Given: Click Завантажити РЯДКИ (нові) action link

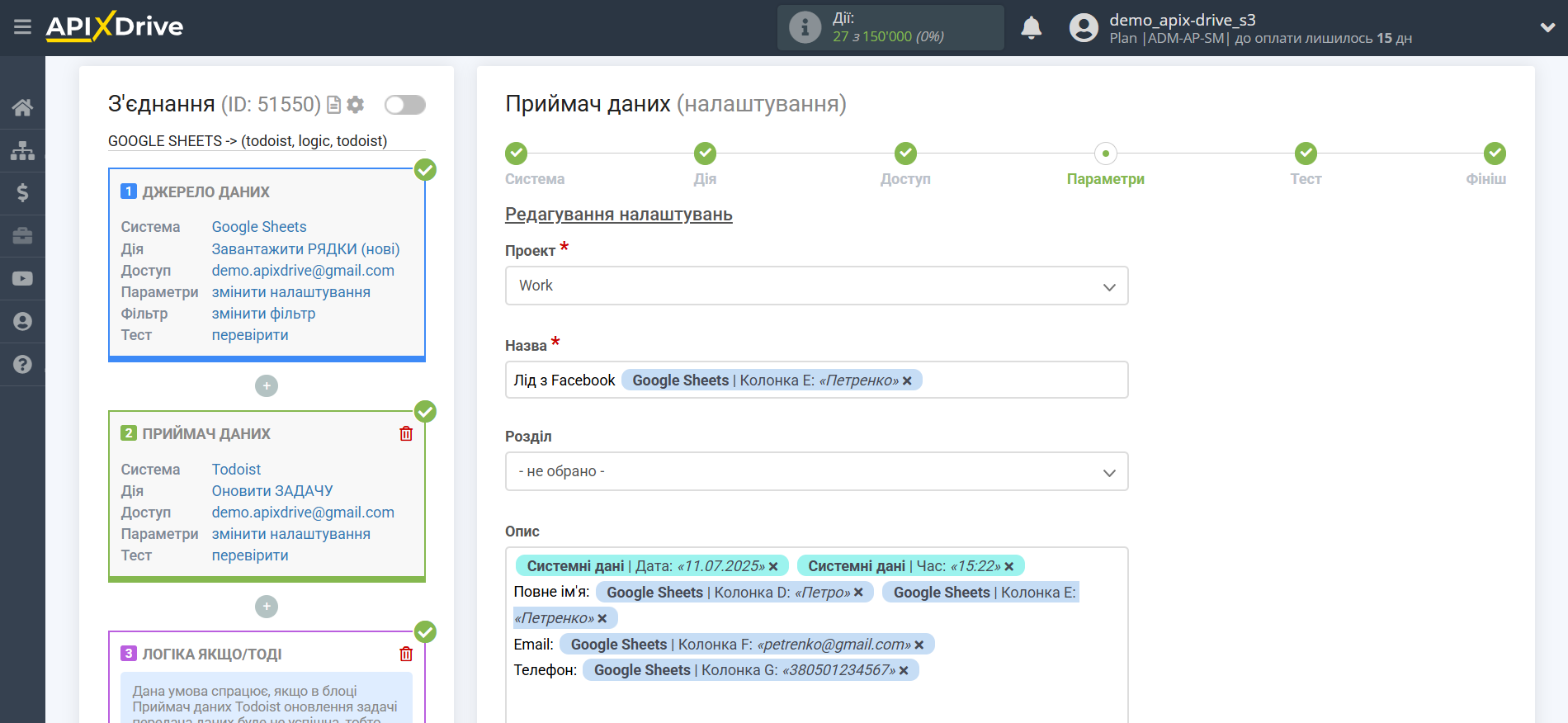Looking at the screenshot, I should [306, 249].
